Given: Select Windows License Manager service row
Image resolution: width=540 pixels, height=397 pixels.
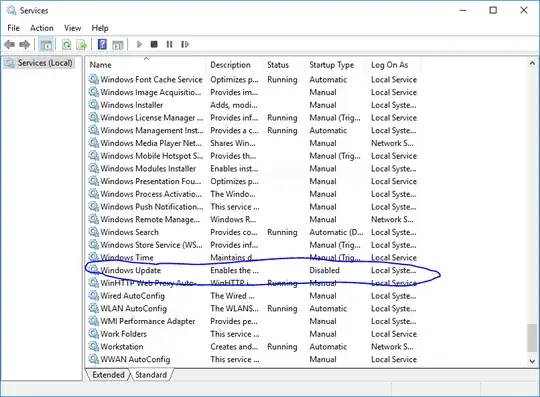Looking at the screenshot, I should 253,117.
